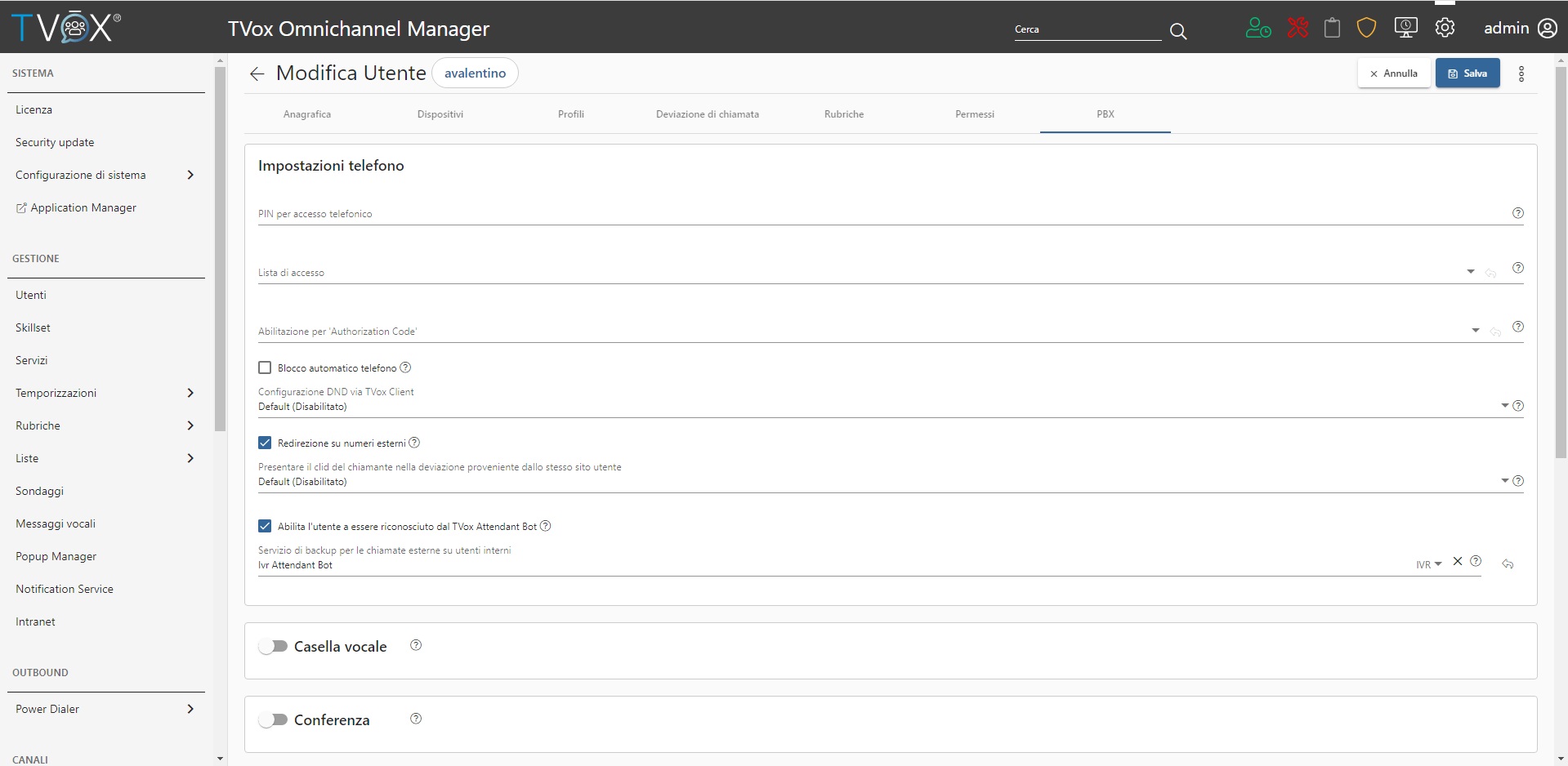This screenshot has width=1568, height=766.
Task: Click the orange shield icon
Action: click(1366, 29)
